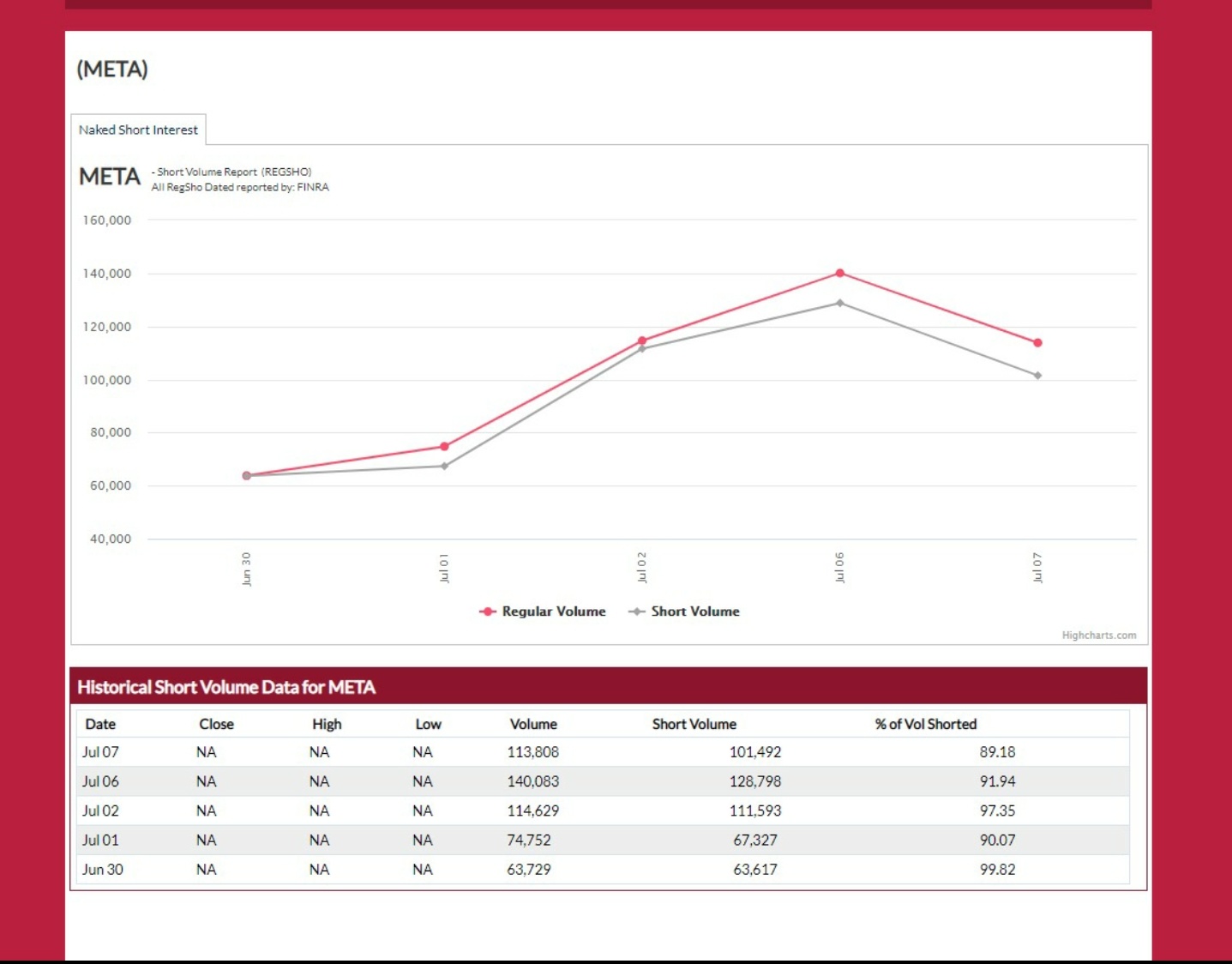Screen dimensions: 1232x964
Task: Click short volume value 128,798
Action: [755, 781]
